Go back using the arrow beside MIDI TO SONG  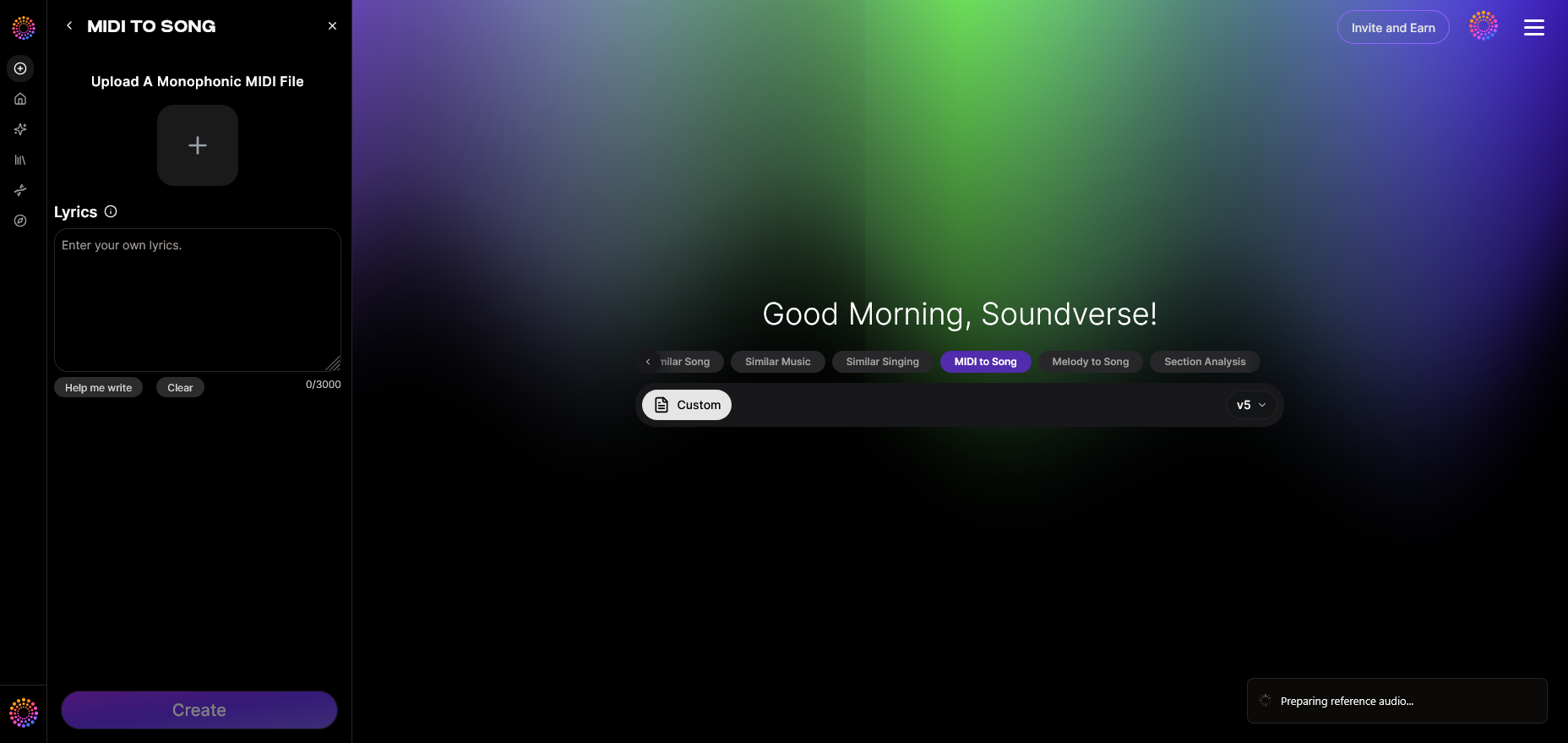point(69,26)
